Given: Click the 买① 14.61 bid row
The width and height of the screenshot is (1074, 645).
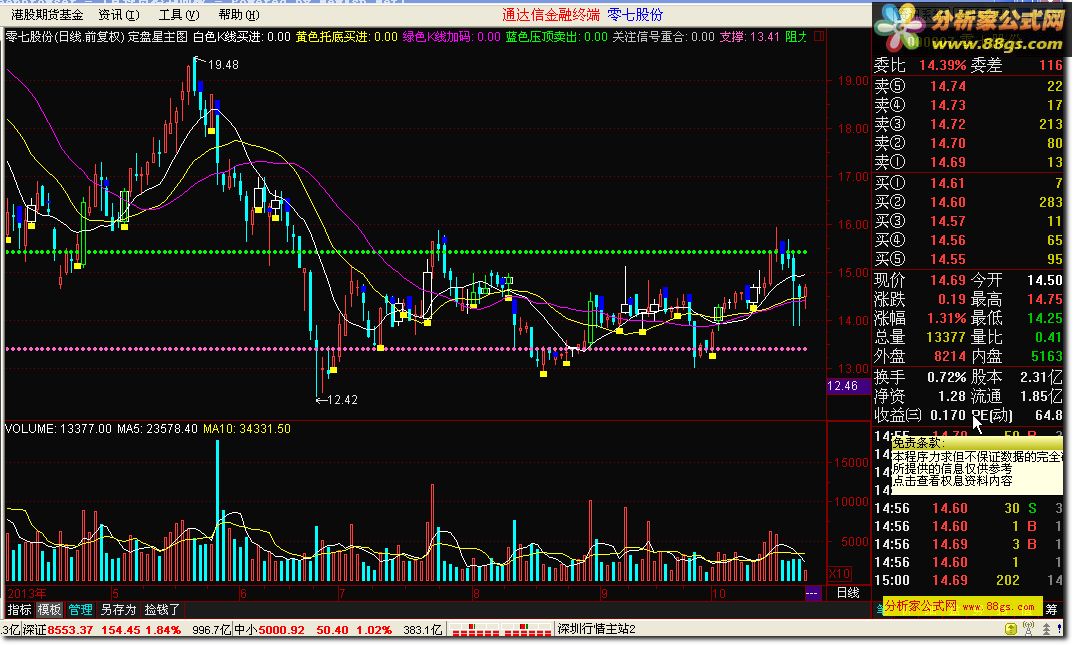Looking at the screenshot, I should [x=968, y=184].
